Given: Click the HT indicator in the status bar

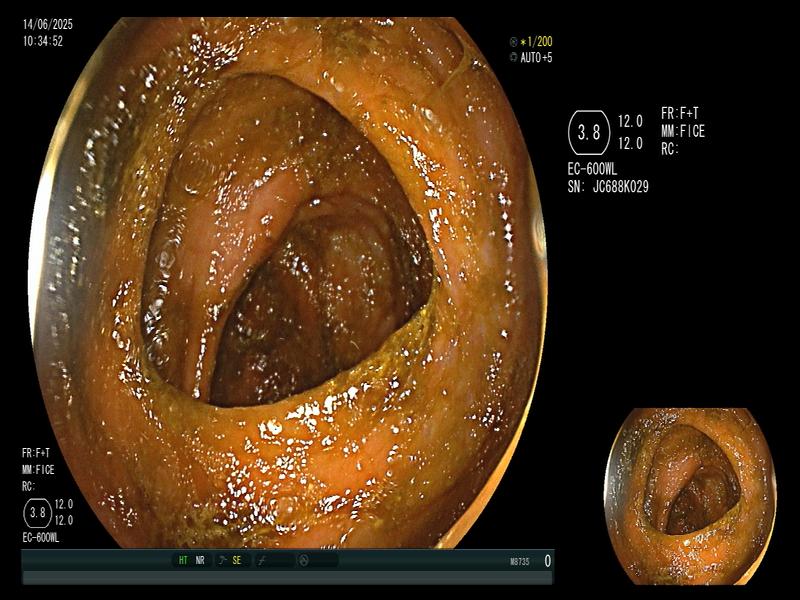Looking at the screenshot, I should pos(183,560).
